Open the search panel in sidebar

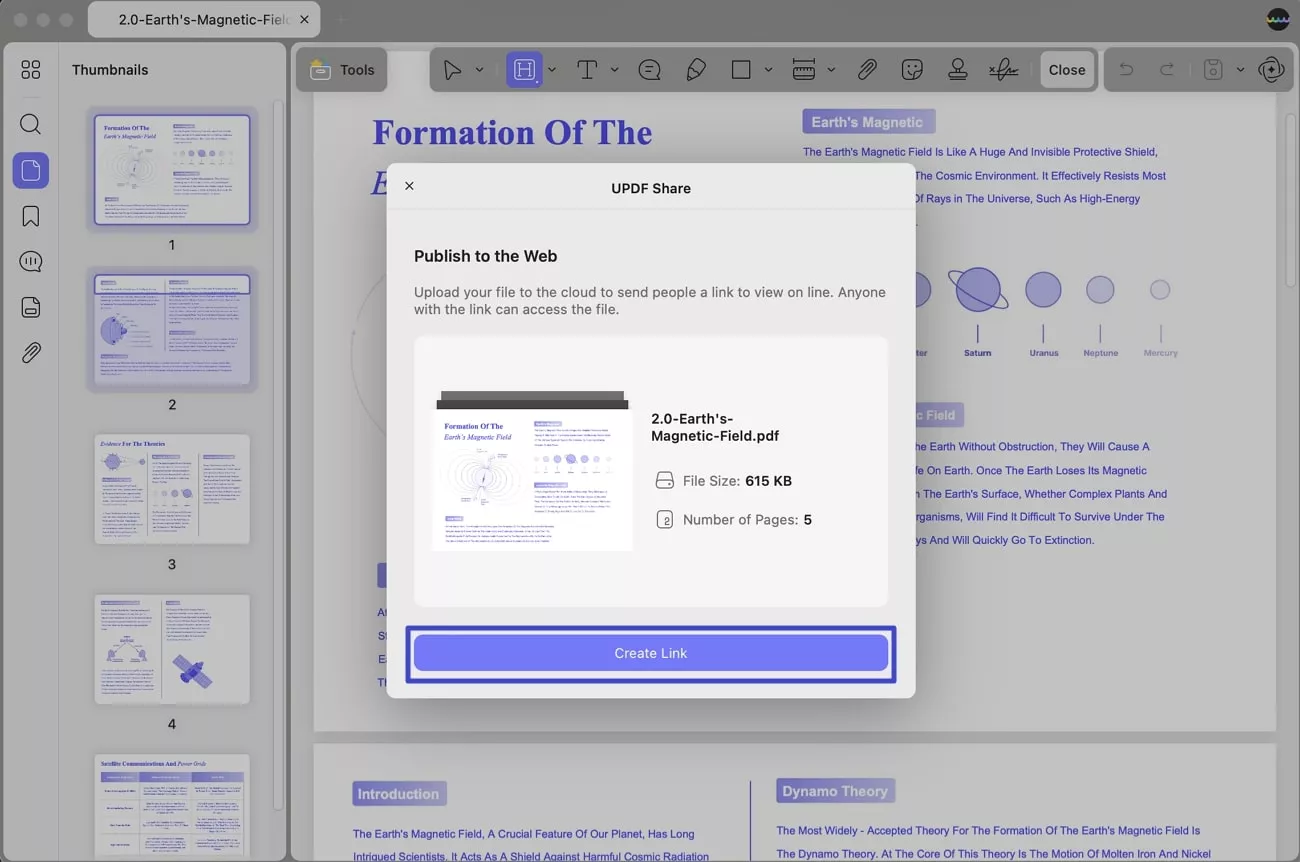(x=31, y=124)
